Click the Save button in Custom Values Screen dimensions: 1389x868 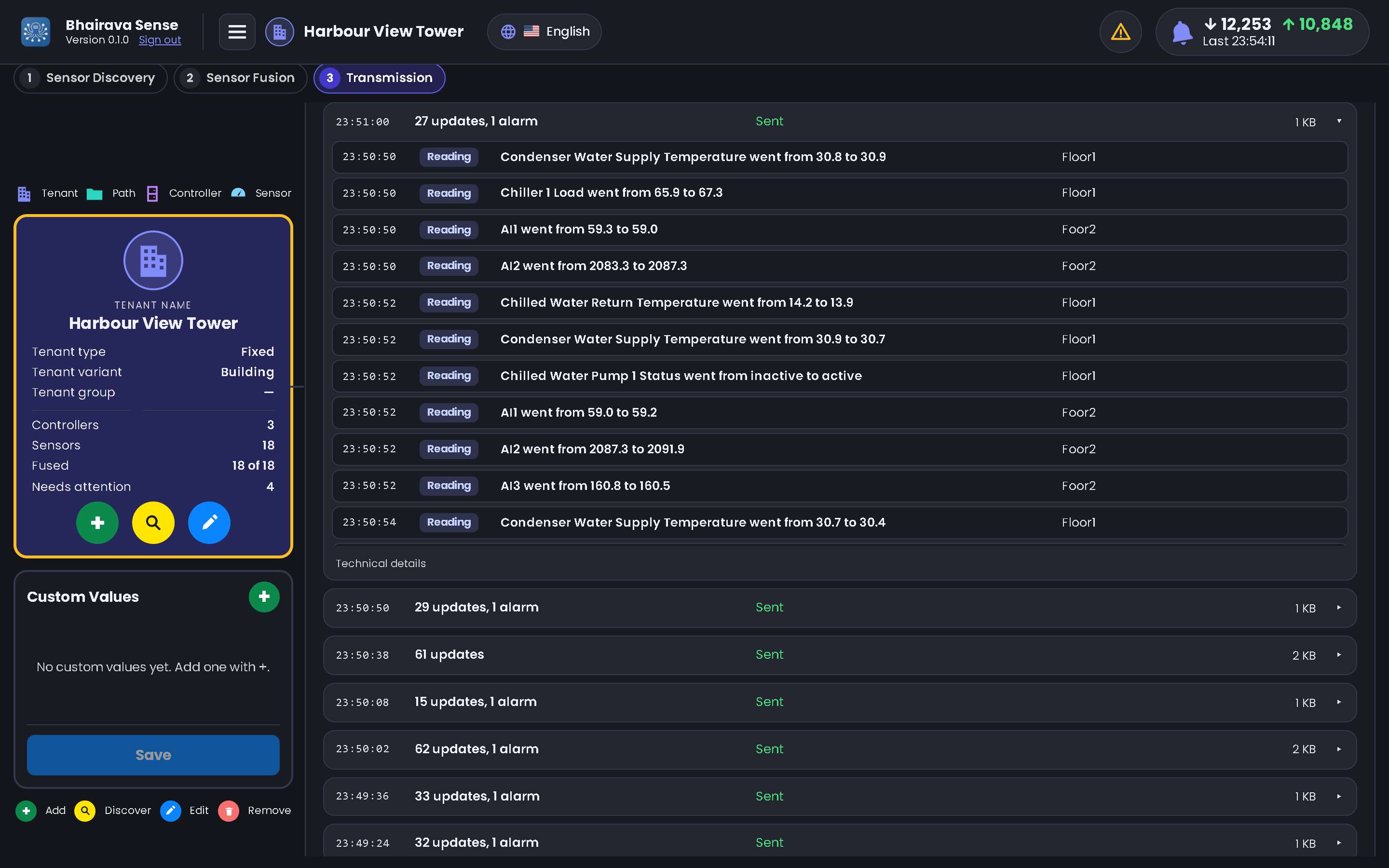(x=153, y=755)
